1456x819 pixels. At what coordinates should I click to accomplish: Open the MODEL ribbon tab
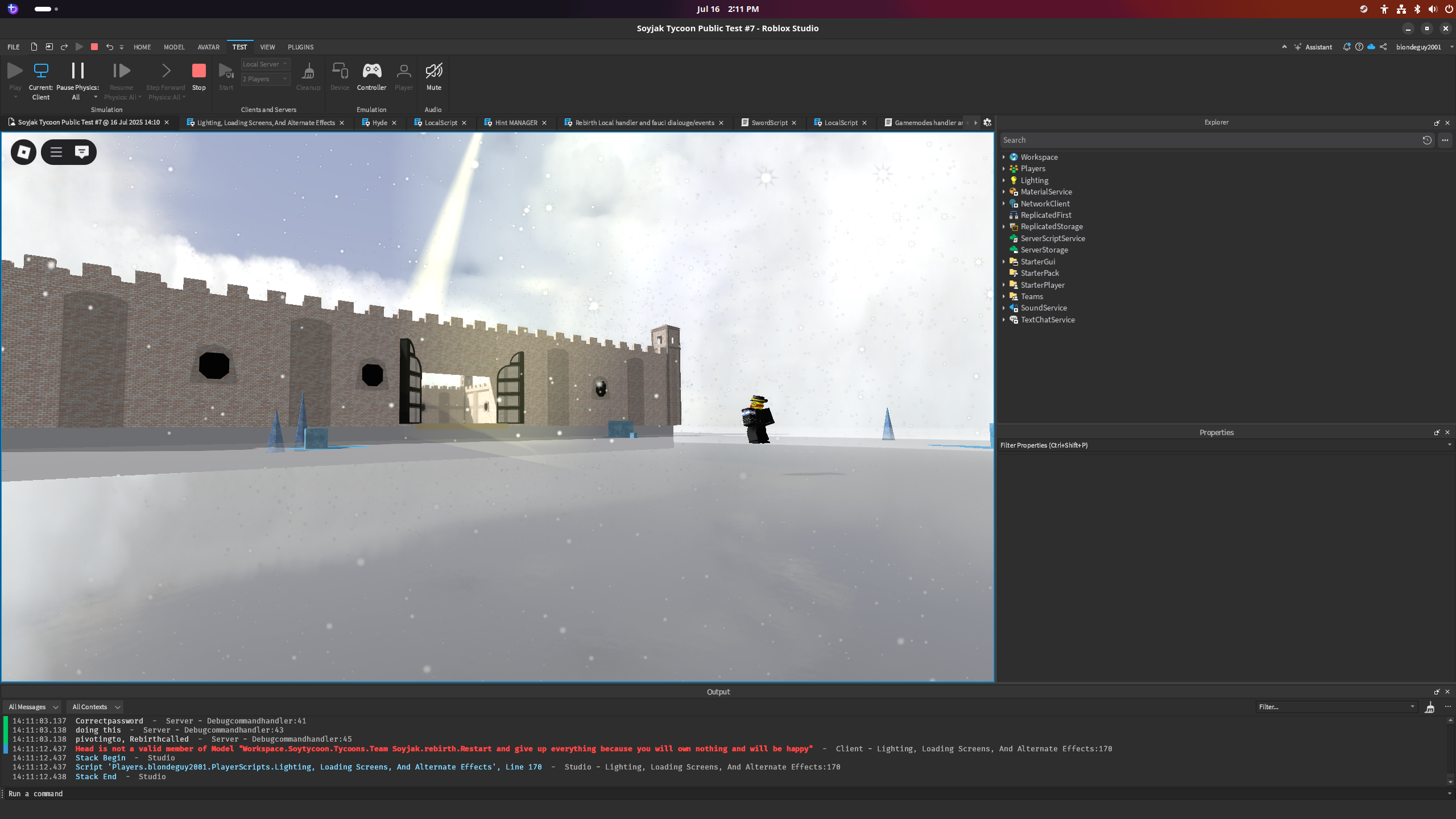(174, 47)
